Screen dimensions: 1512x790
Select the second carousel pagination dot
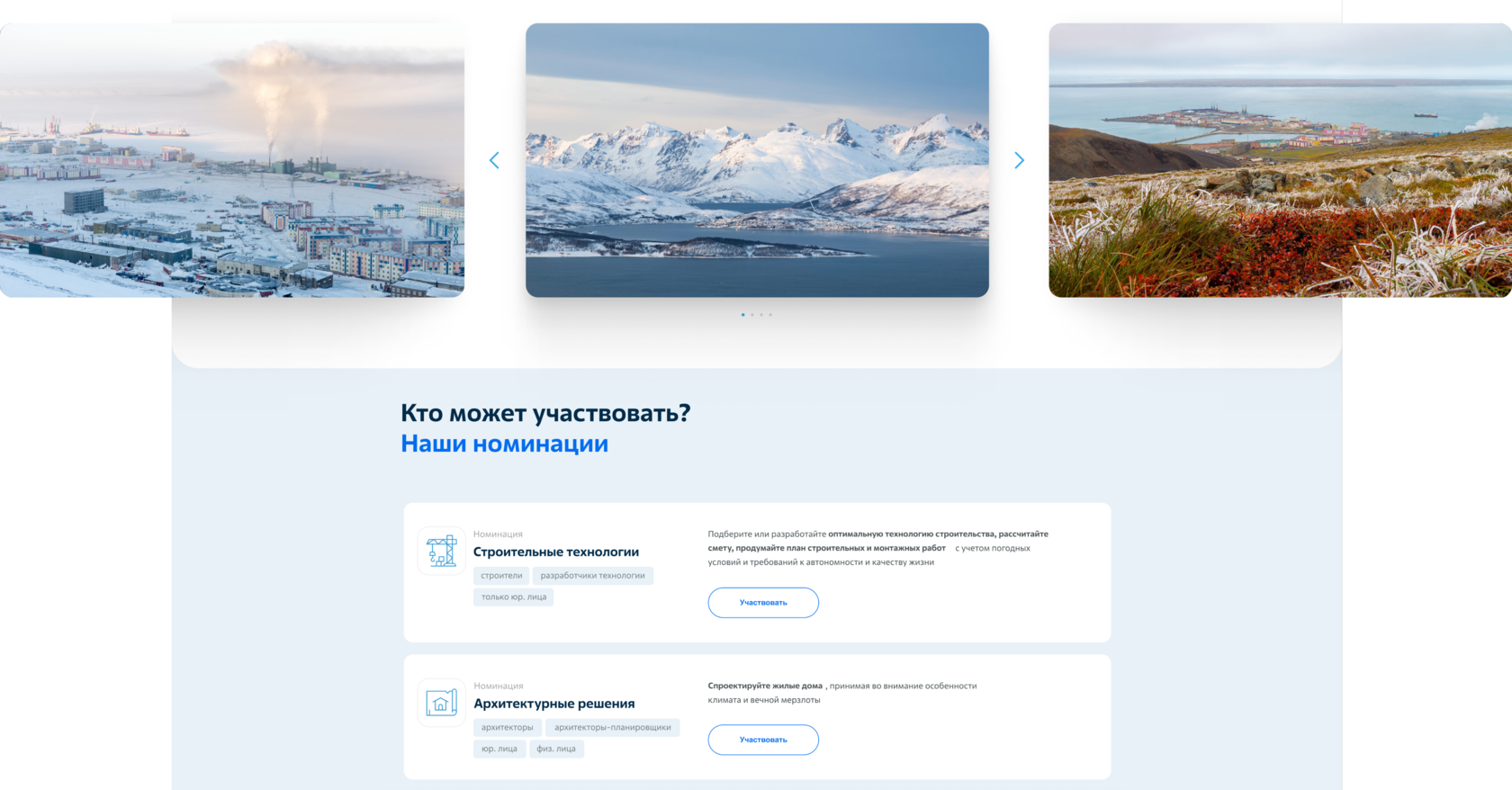pyautogui.click(x=752, y=315)
